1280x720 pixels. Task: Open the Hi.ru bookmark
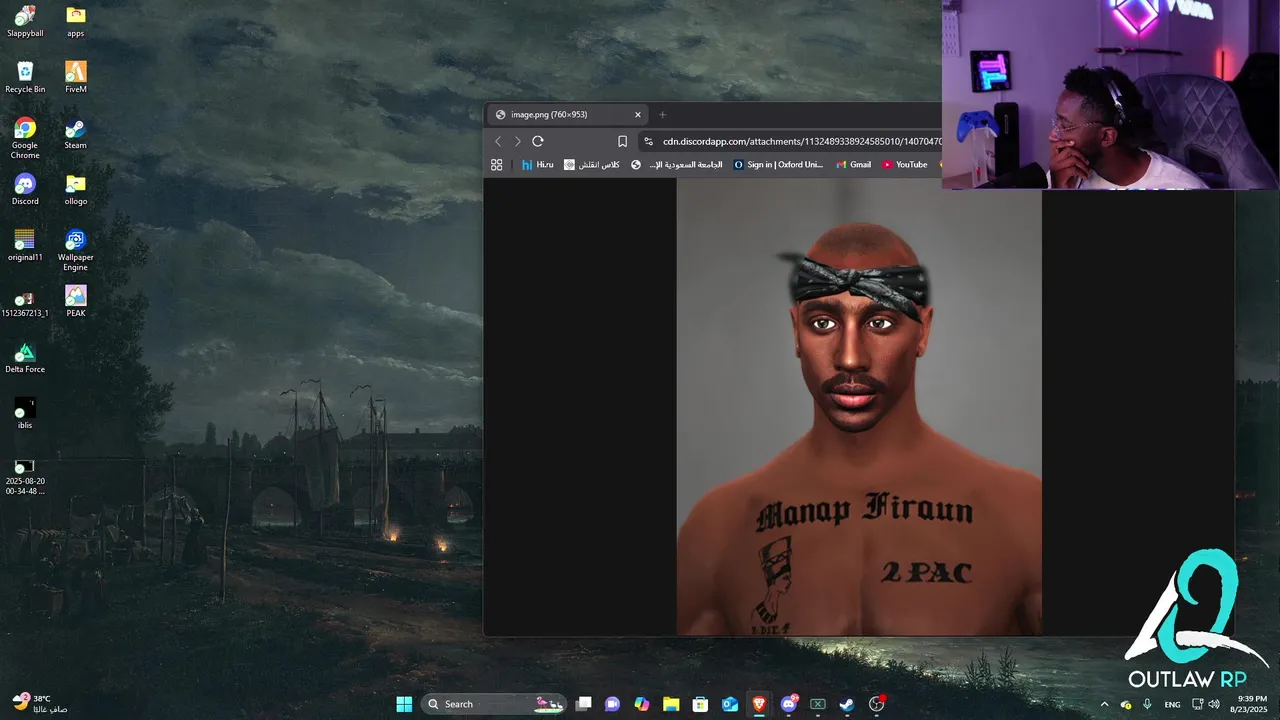pyautogui.click(x=537, y=164)
